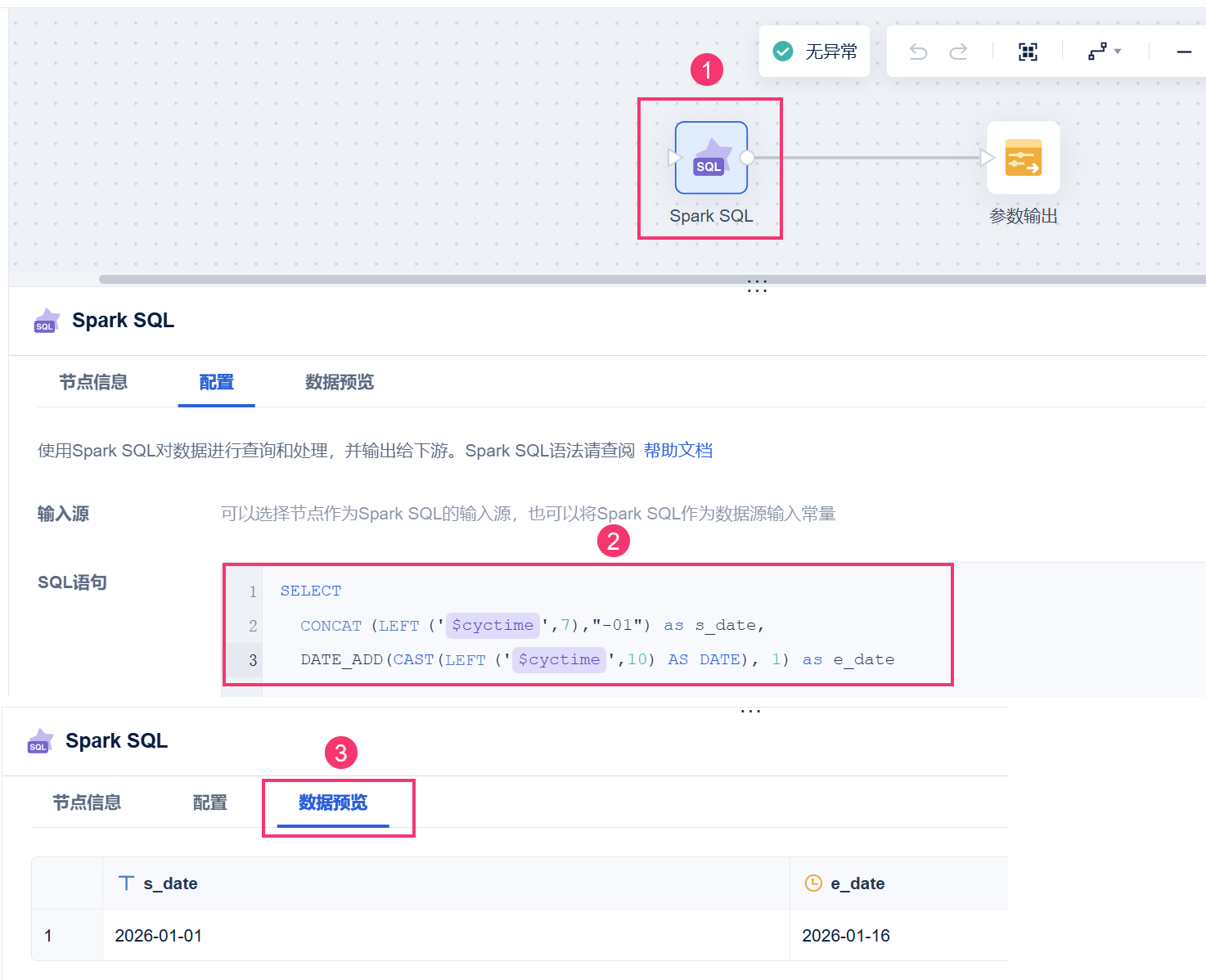Open 配置 tab in the data preview panel

tap(210, 802)
